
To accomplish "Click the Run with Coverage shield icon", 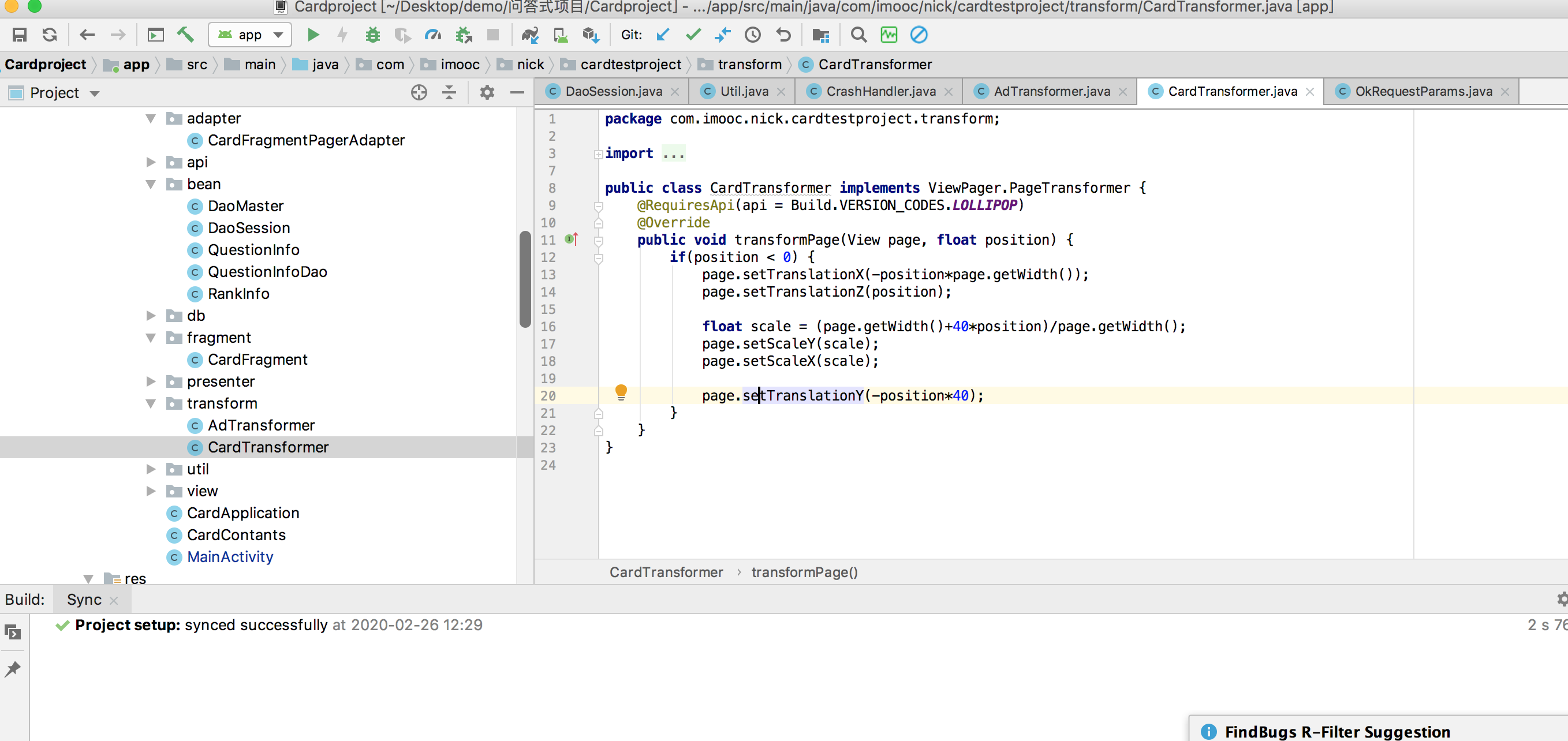I will click(402, 35).
